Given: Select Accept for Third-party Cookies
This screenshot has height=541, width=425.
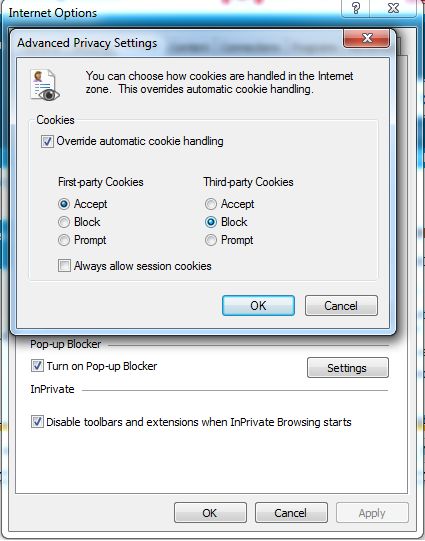Looking at the screenshot, I should [x=211, y=204].
